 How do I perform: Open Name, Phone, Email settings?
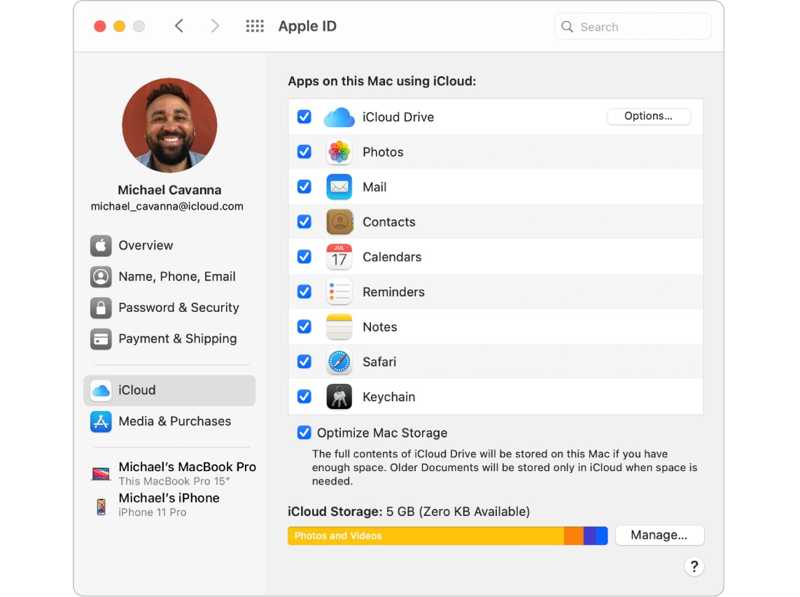(x=169, y=277)
